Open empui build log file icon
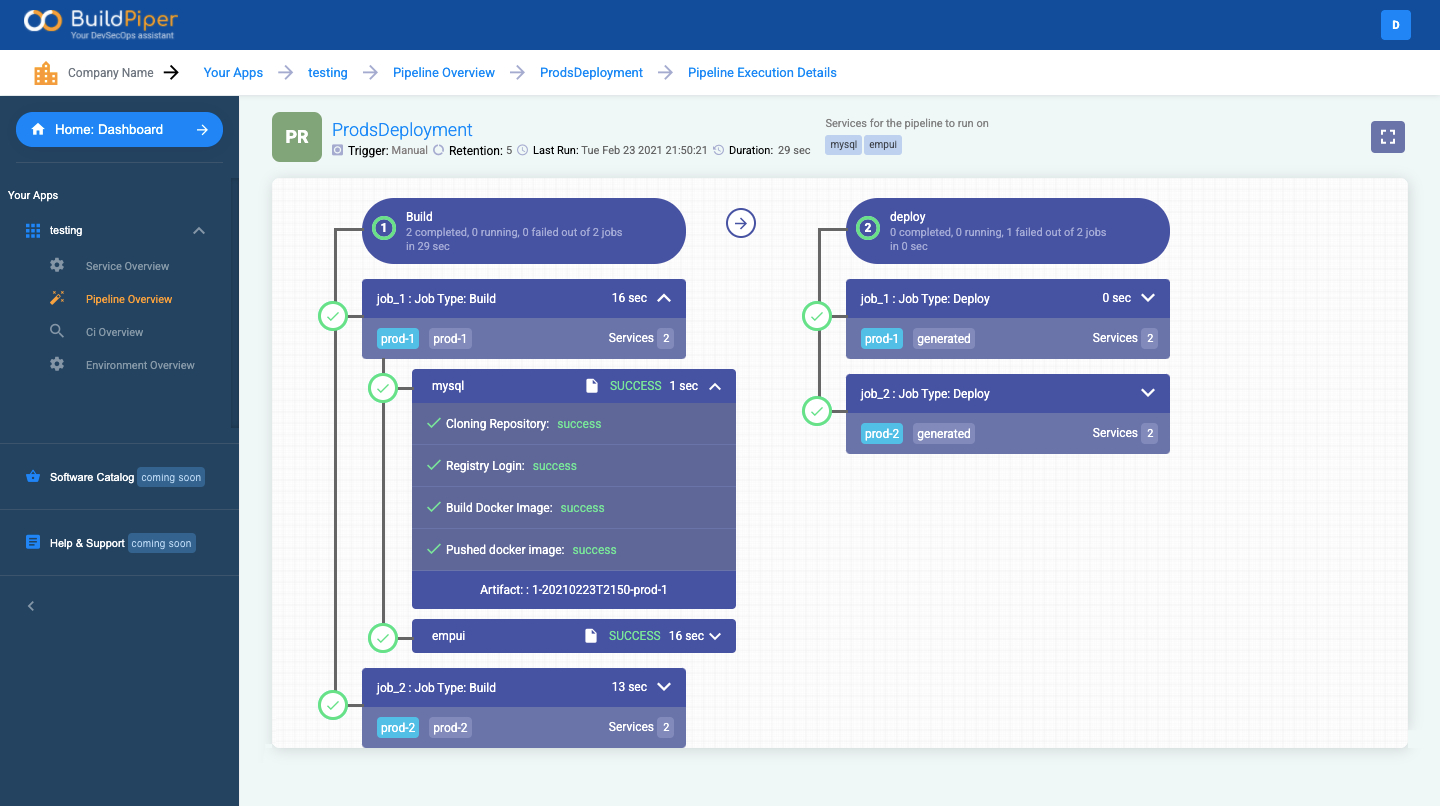Image resolution: width=1440 pixels, height=806 pixels. pos(591,636)
